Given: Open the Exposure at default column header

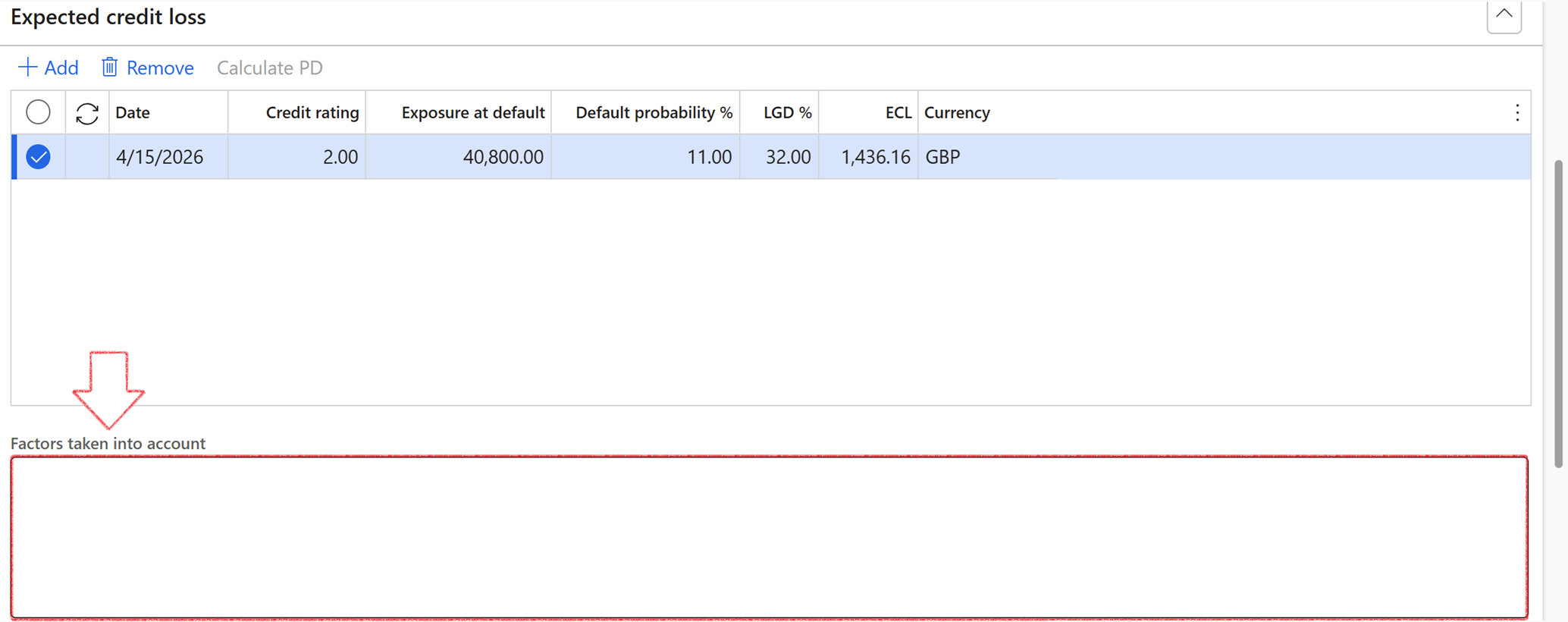Looking at the screenshot, I should coord(472,112).
